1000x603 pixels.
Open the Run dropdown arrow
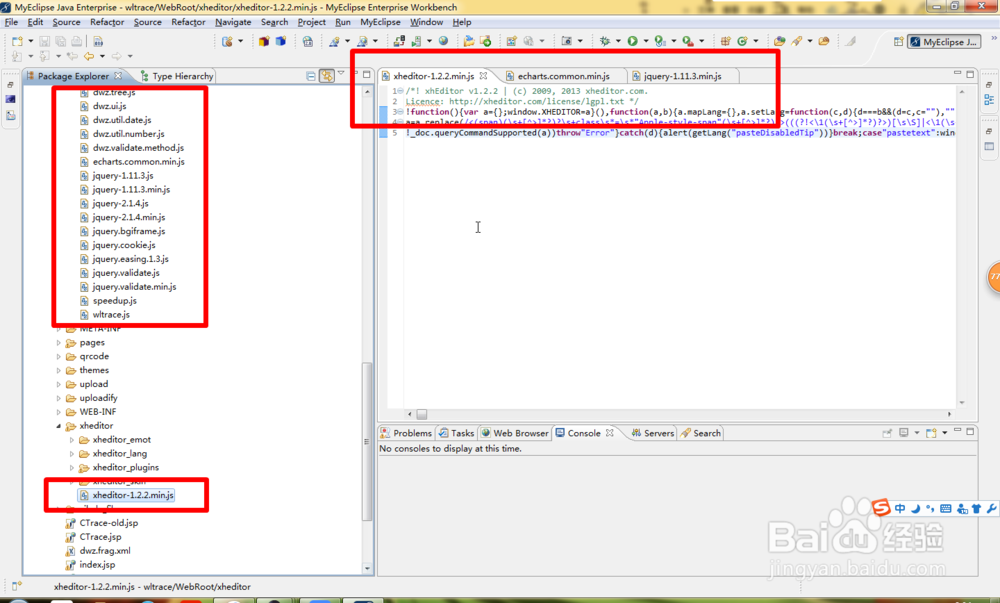click(x=645, y=41)
